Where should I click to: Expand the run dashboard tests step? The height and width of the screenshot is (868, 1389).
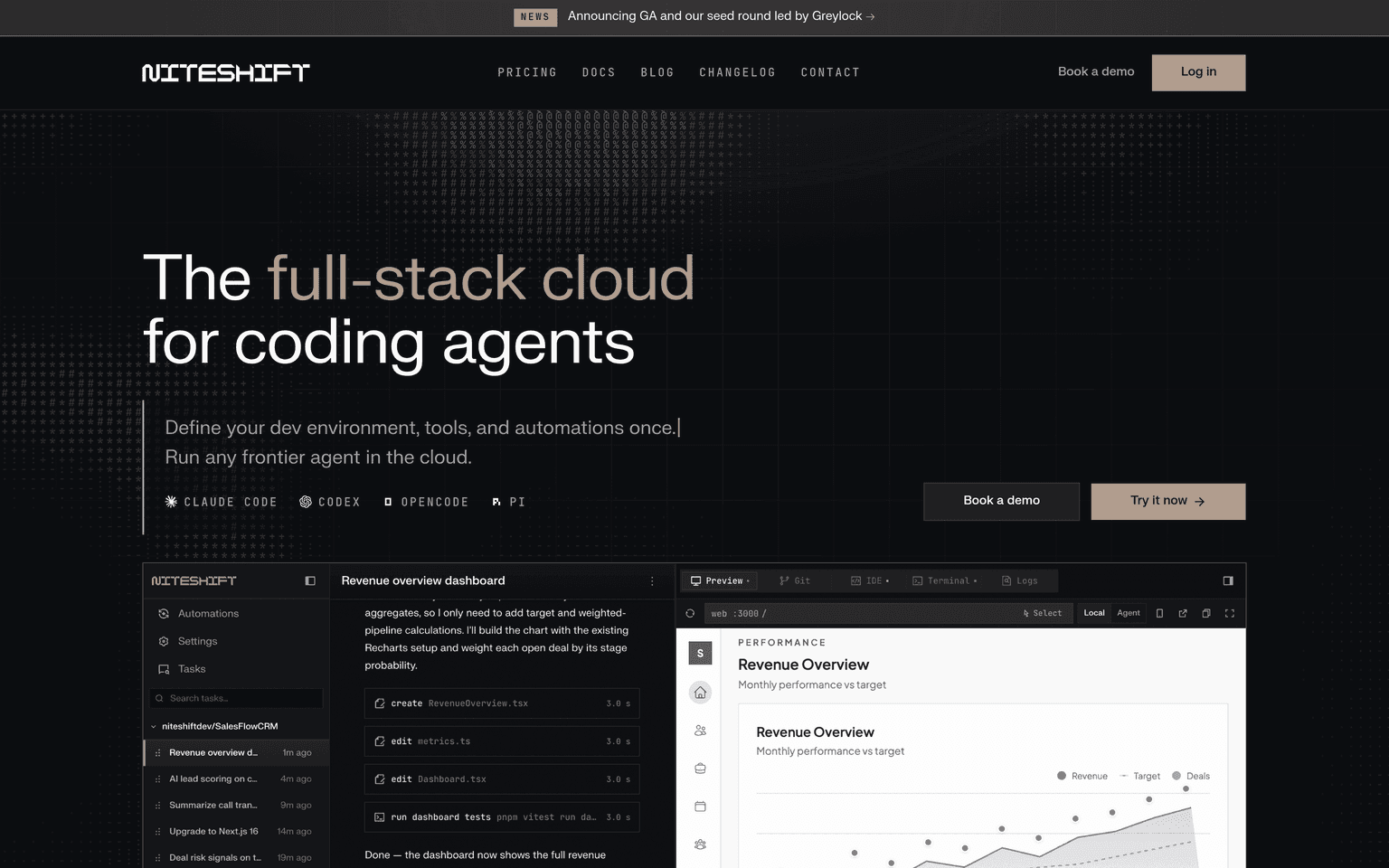click(502, 817)
